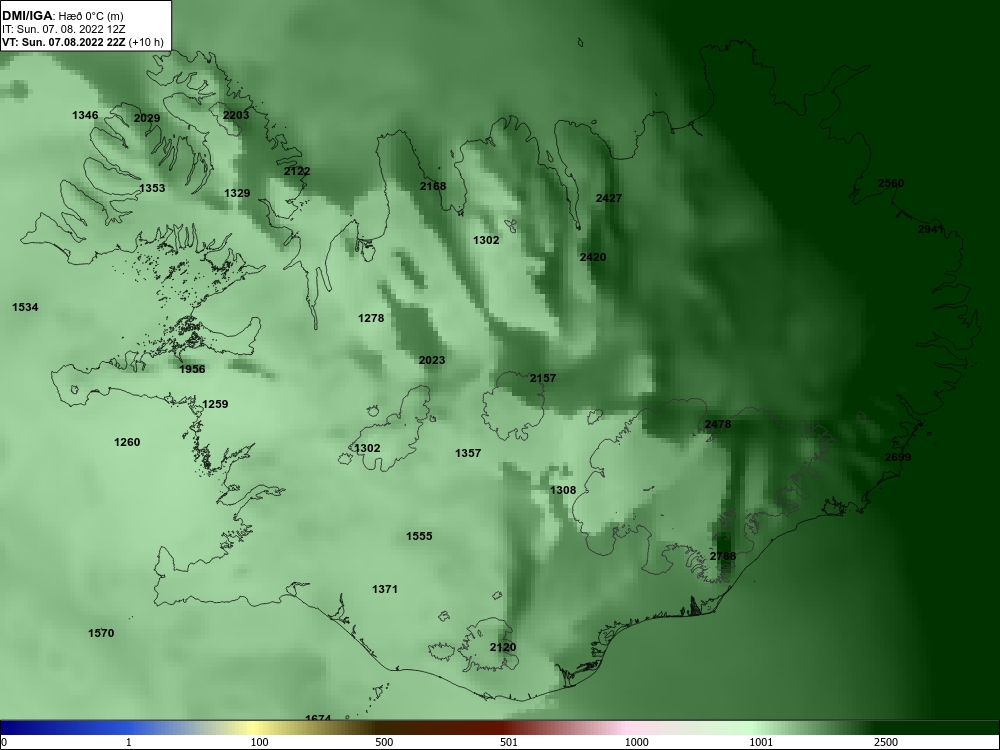Select the 1534 value over the sea

[25, 307]
